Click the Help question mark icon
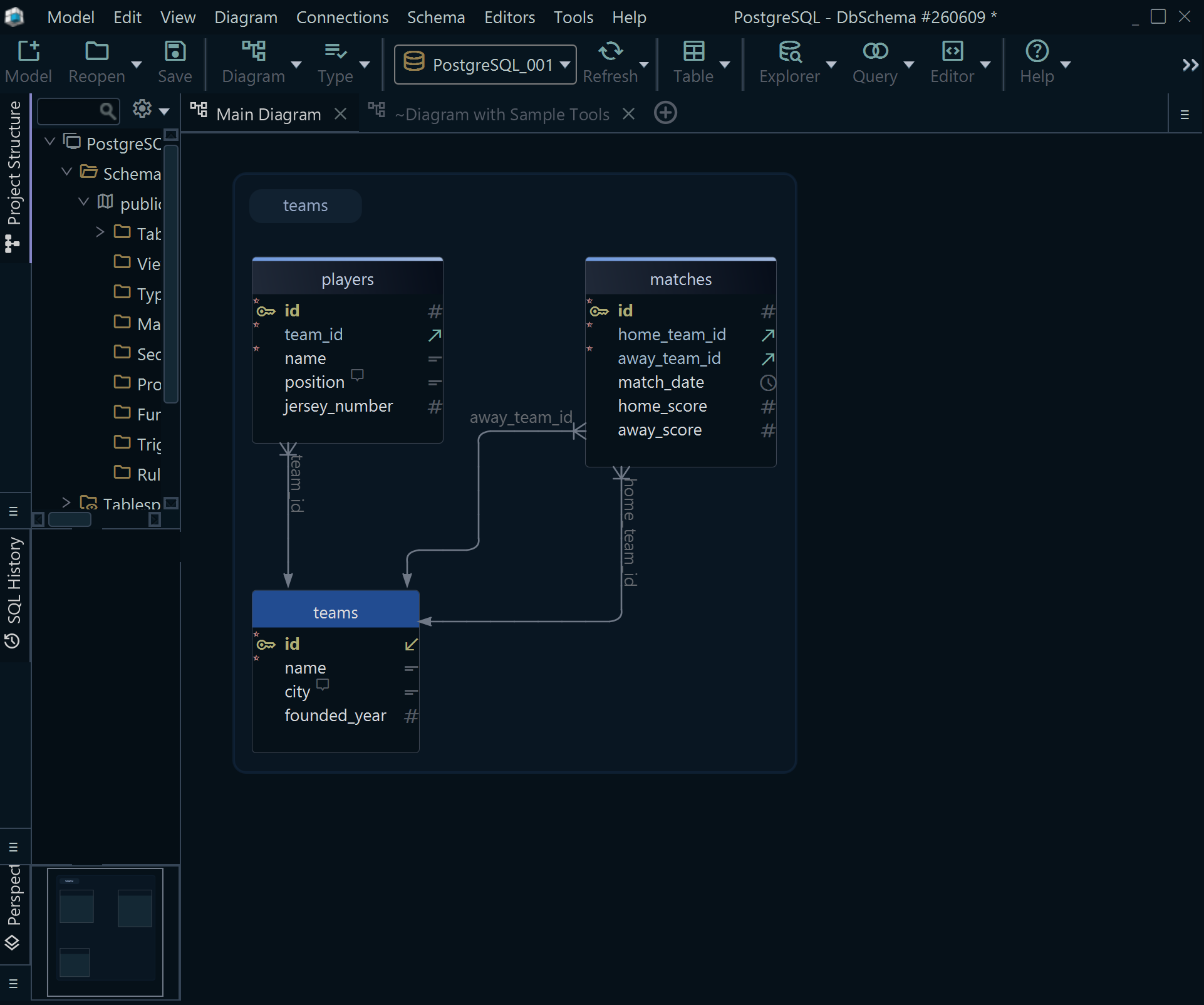The image size is (1204, 1005). tap(1037, 51)
